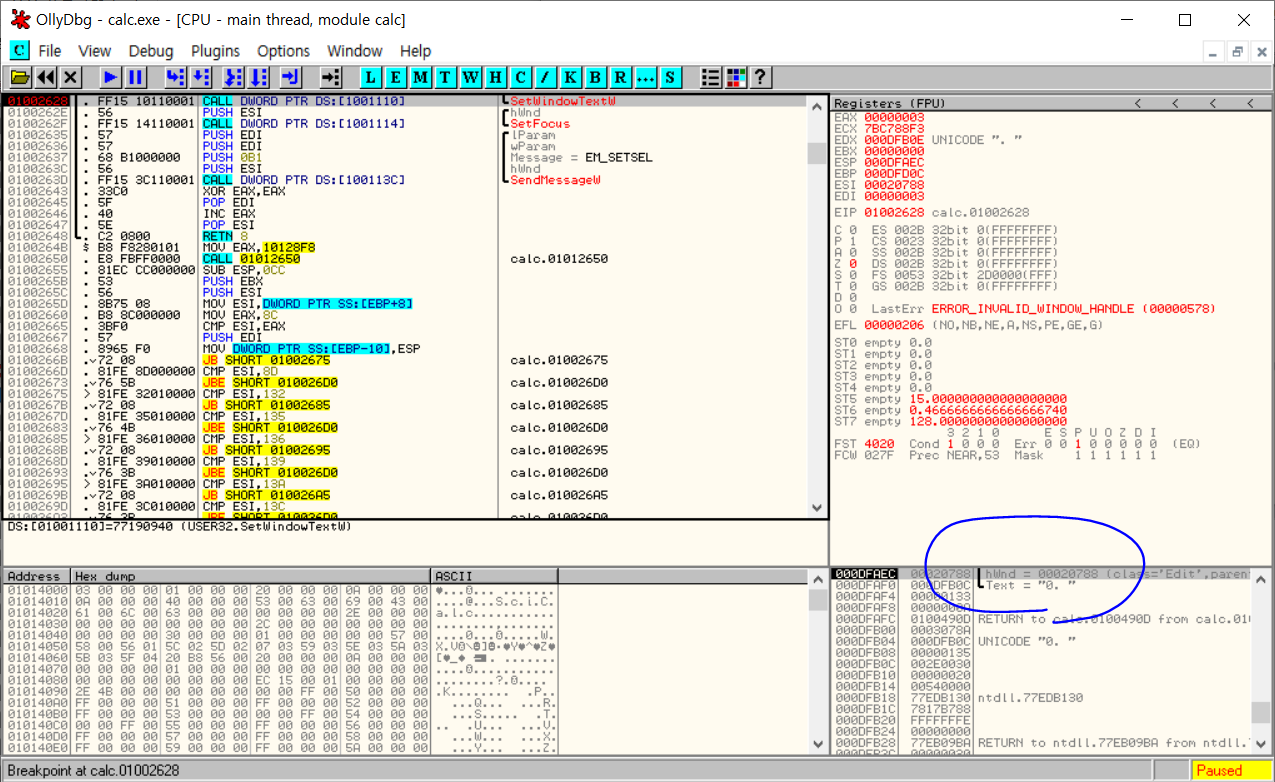Click the Trace over toolbar icon
The width and height of the screenshot is (1275, 782).
click(258, 77)
